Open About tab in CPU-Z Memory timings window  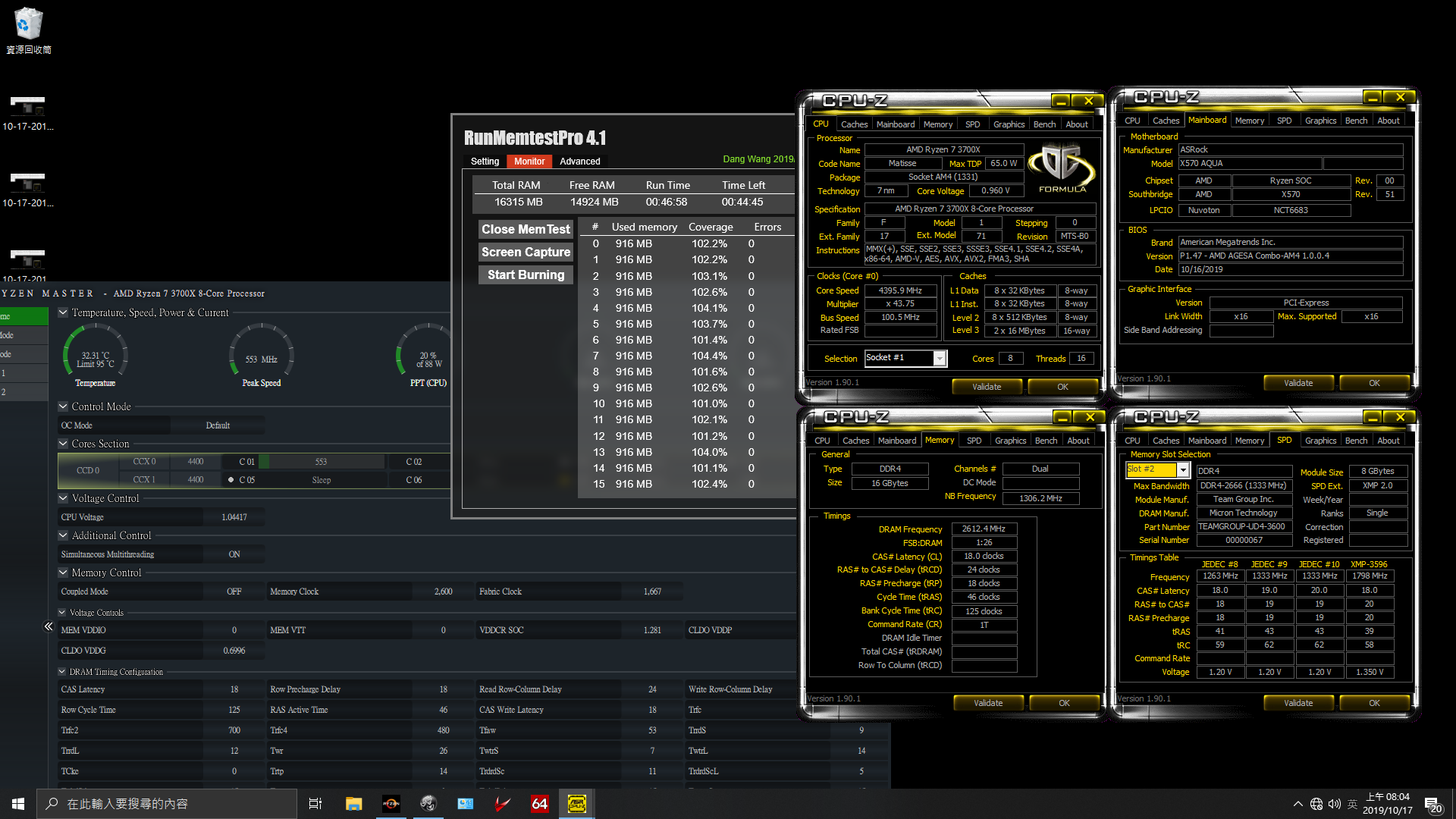(1078, 441)
